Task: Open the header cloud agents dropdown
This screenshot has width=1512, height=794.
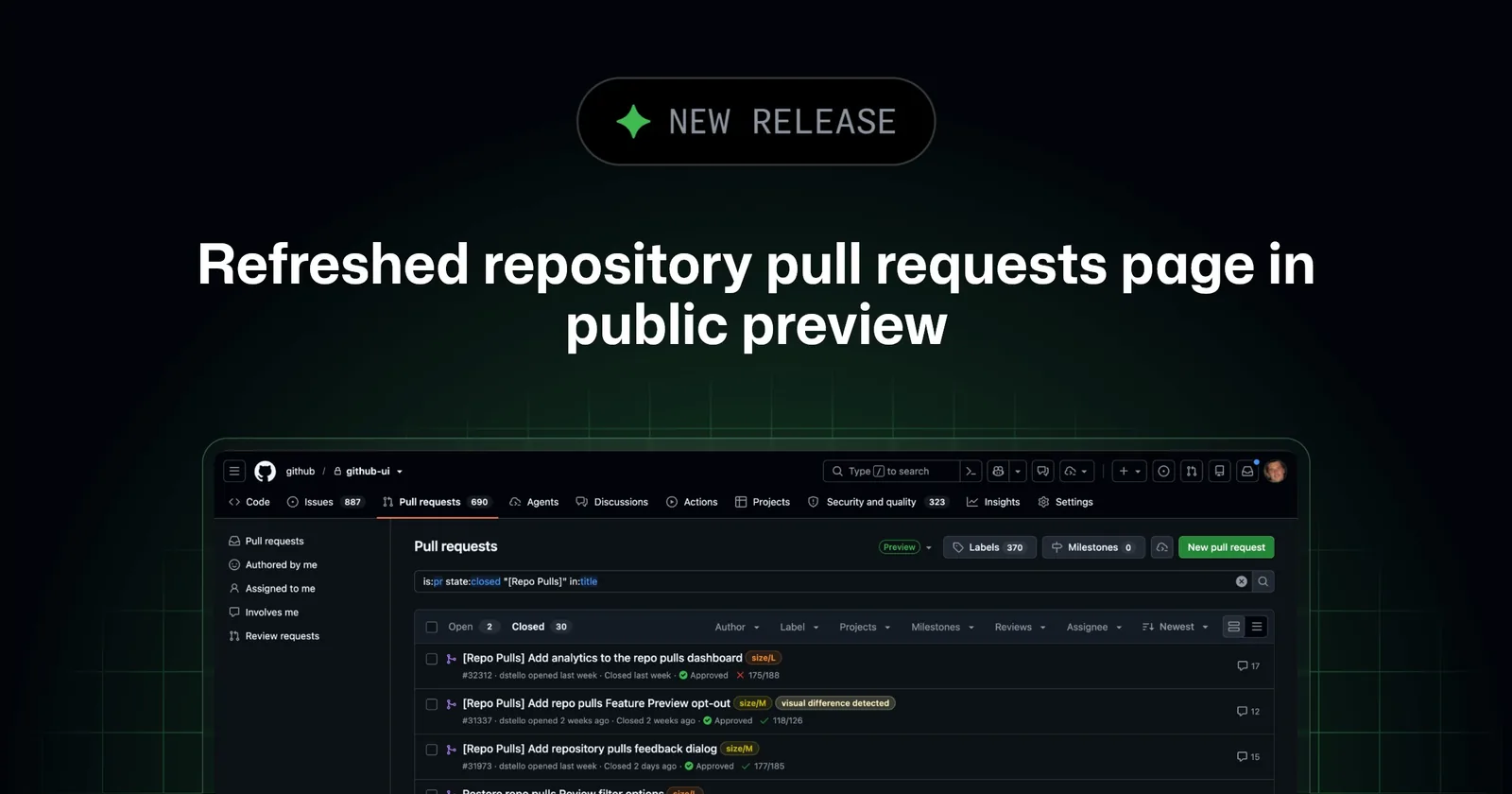Action: pos(1076,471)
